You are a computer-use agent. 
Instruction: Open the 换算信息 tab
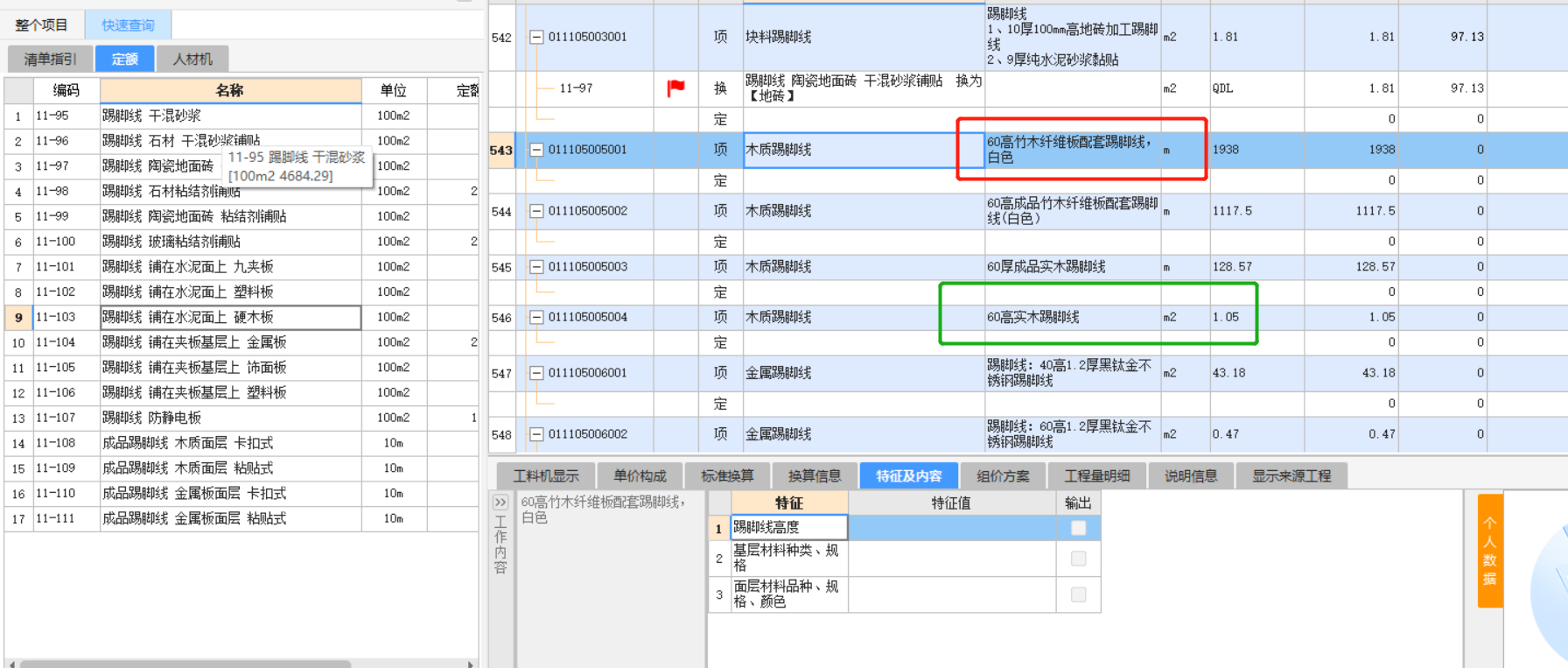point(815,475)
